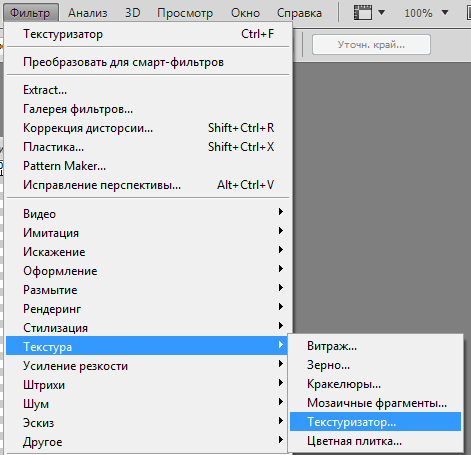Expand the 100% zoom level dropdown
The width and height of the screenshot is (471, 455).
pos(445,13)
